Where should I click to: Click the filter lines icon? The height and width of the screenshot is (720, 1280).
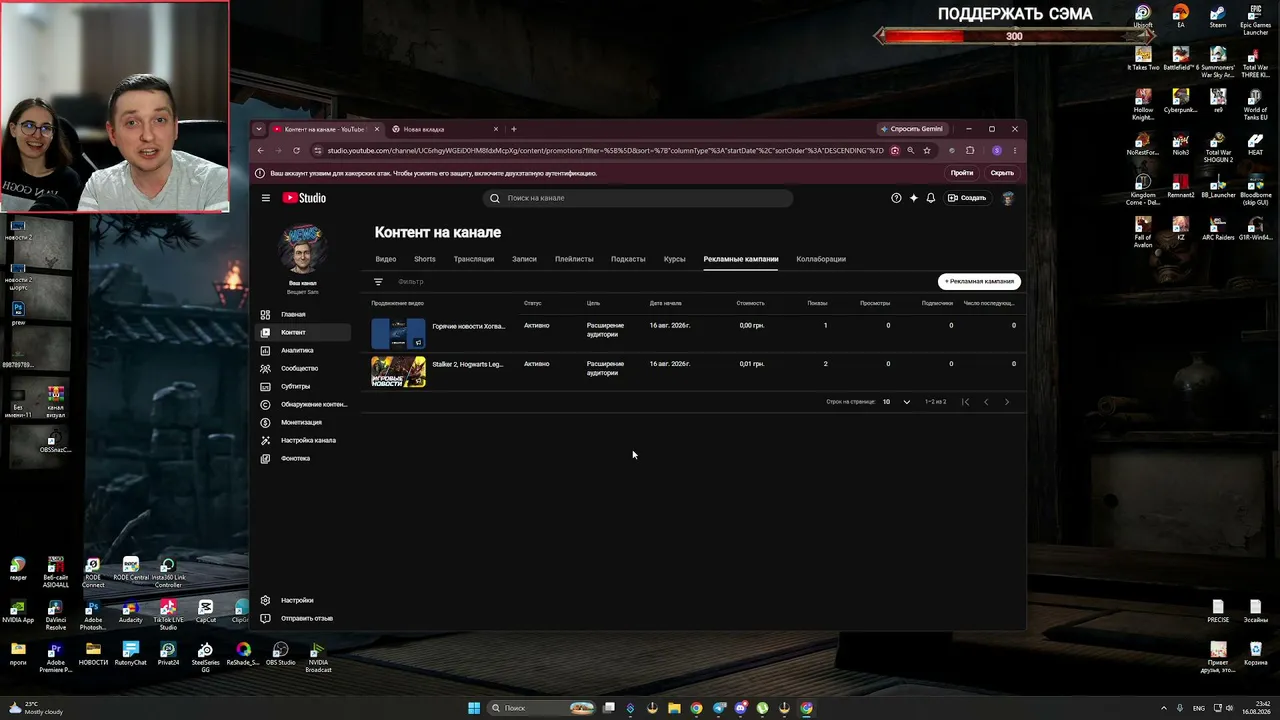(378, 282)
